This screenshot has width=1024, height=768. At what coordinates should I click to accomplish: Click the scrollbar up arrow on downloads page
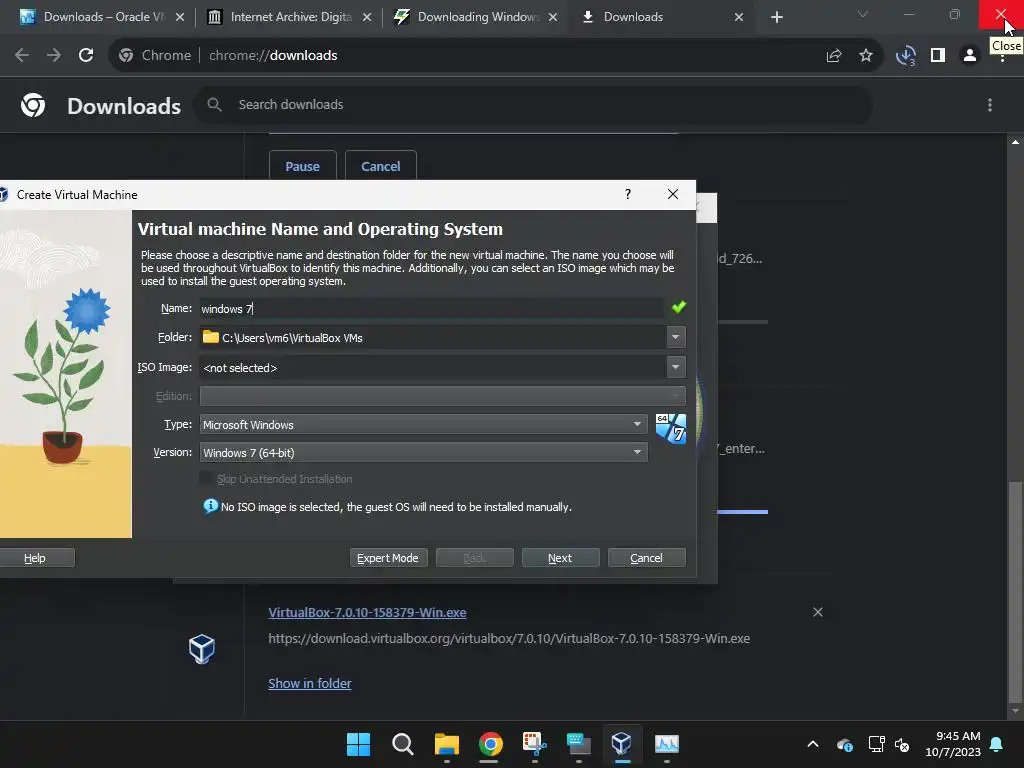(x=1015, y=142)
